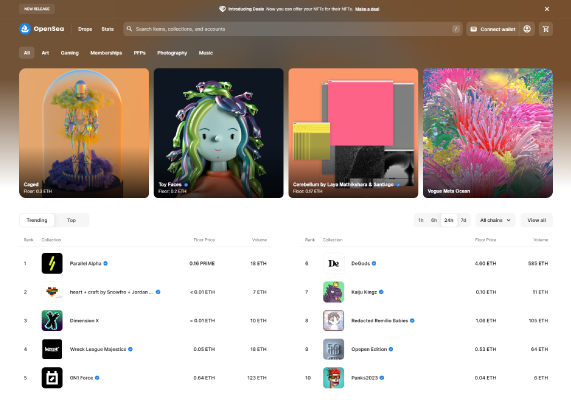571x400 pixels.
Task: Open the Parallel Alpha collection icon
Action: (52, 263)
